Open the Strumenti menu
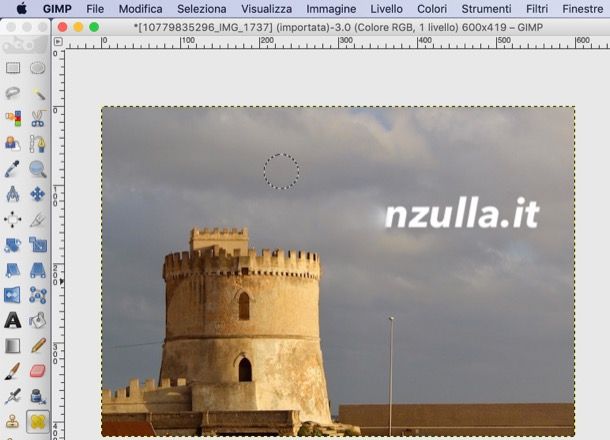The width and height of the screenshot is (610, 440). [486, 9]
